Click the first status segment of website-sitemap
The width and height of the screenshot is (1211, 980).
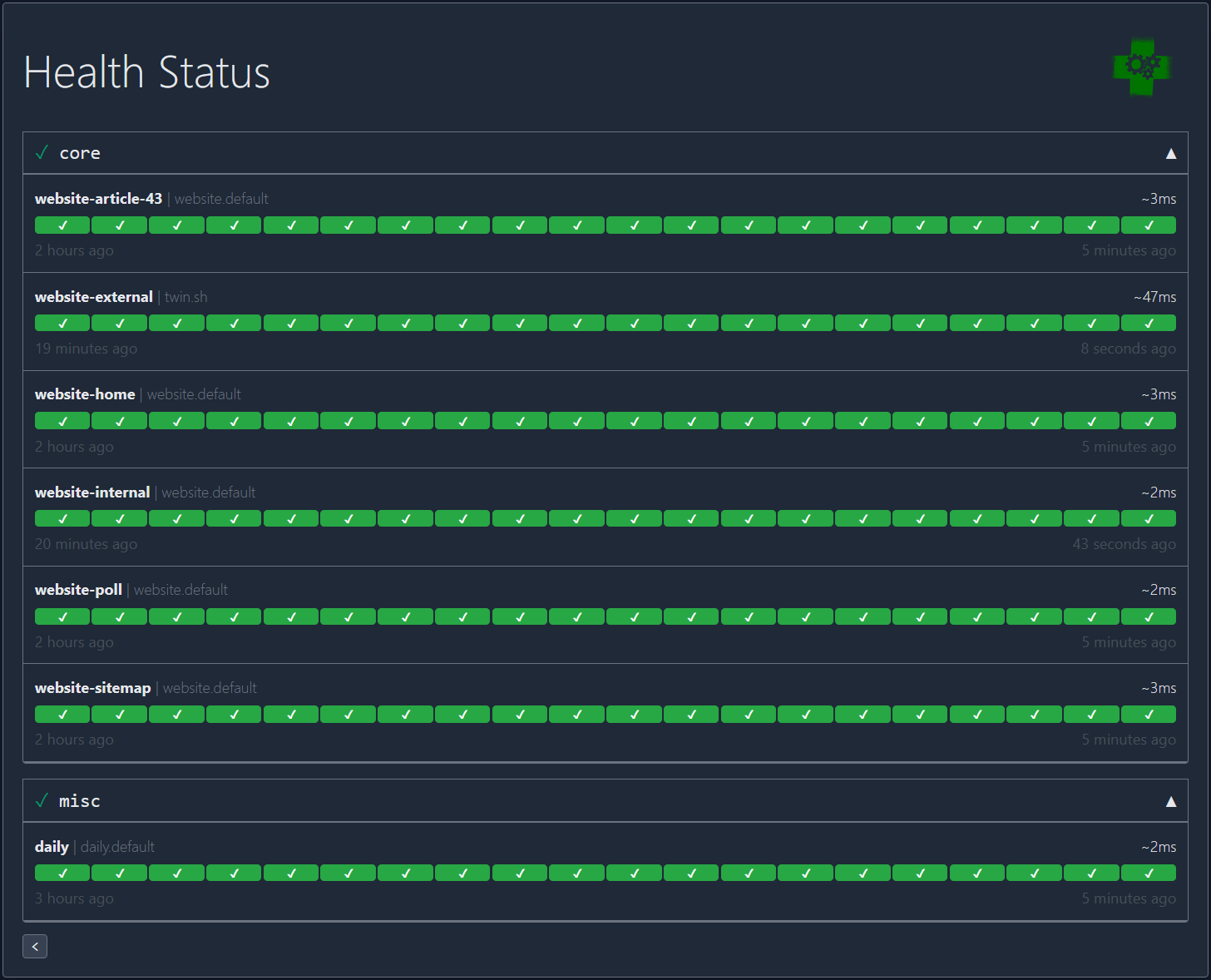[62, 714]
